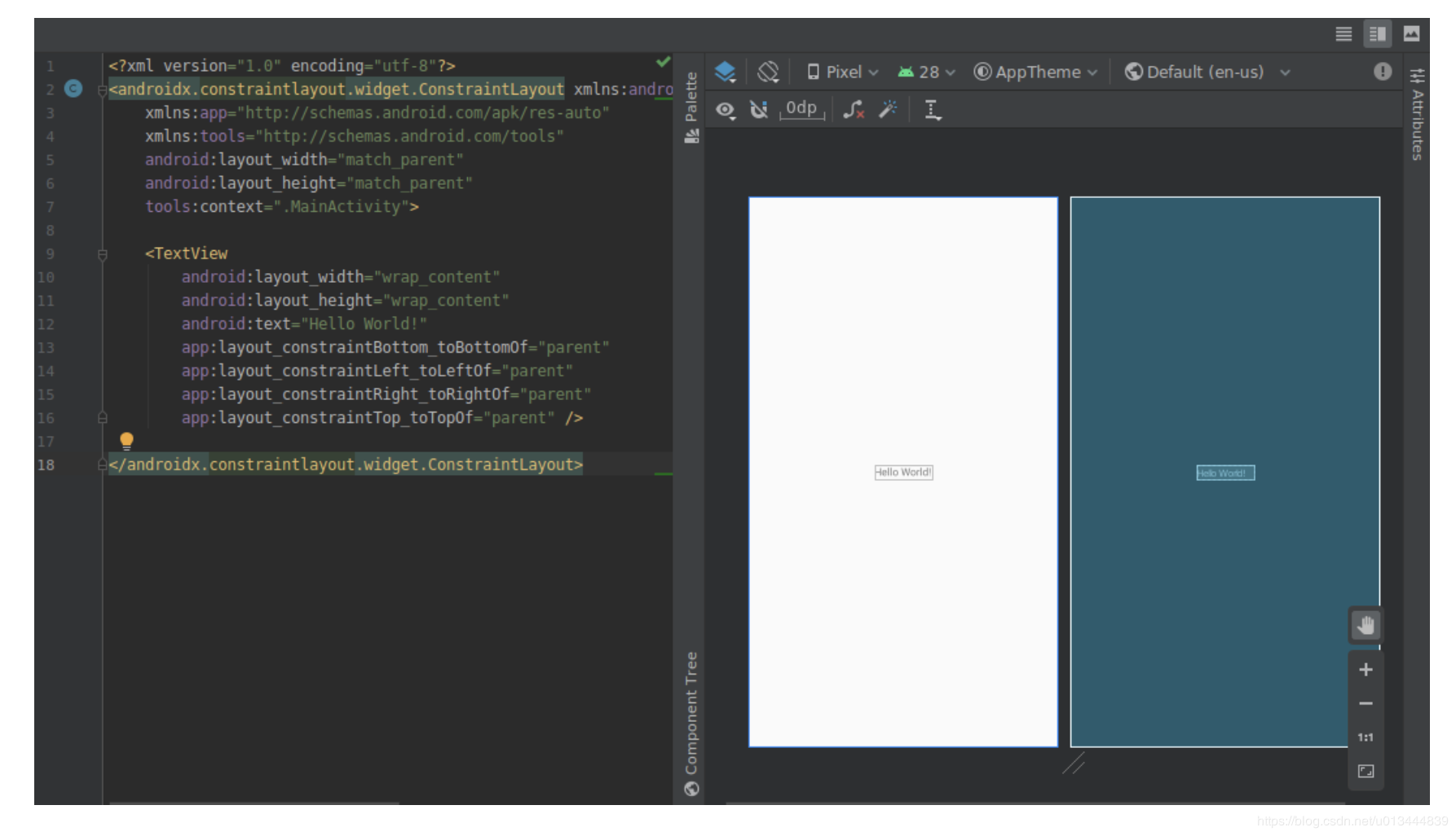The image size is (1456, 836).
Task: Select the Hello World! TextView in blueprint view
Action: (1225, 473)
